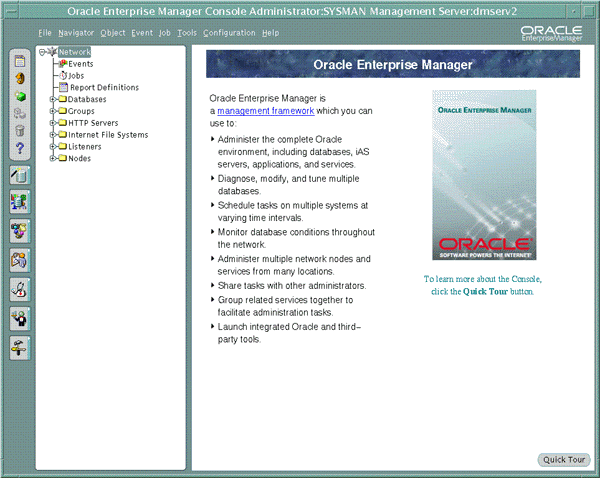Expand the Databases folder
Screen dimensions: 600x478
(53, 99)
